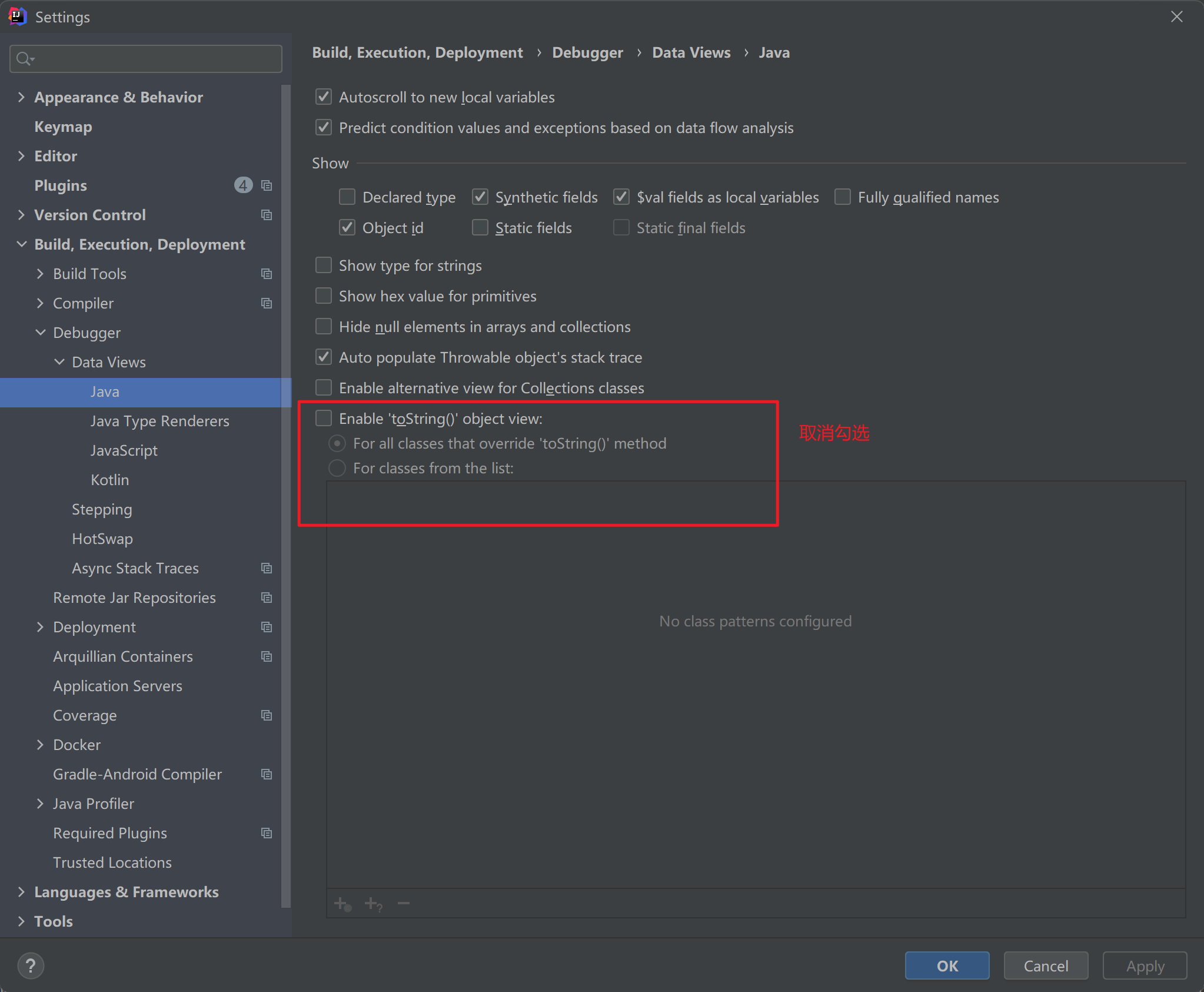This screenshot has width=1204, height=992.
Task: Click the Debugger breadcrumb link
Action: [x=587, y=53]
